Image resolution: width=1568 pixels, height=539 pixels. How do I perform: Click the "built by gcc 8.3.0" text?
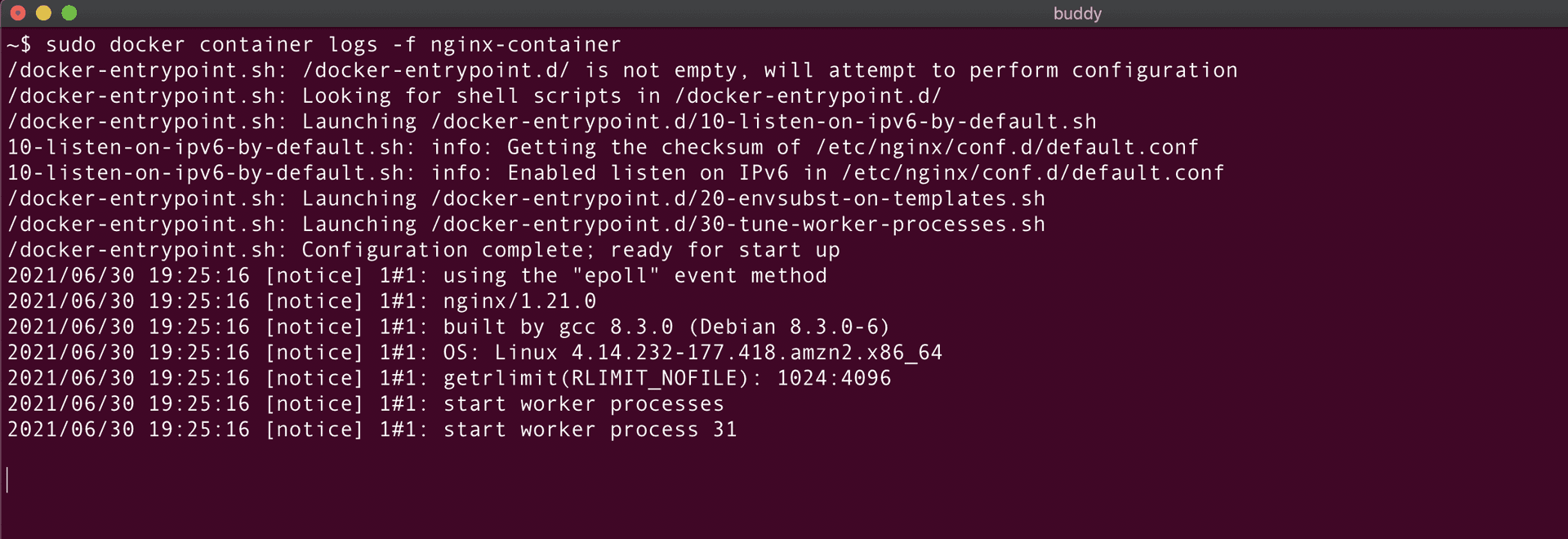point(558,327)
